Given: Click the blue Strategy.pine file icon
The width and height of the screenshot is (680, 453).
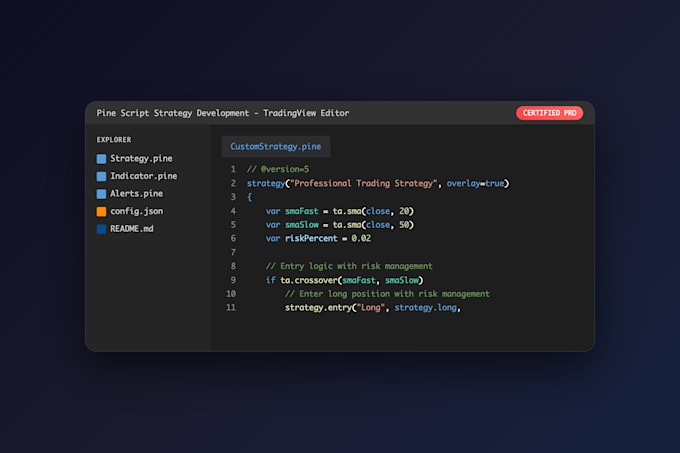Looking at the screenshot, I should point(101,159).
